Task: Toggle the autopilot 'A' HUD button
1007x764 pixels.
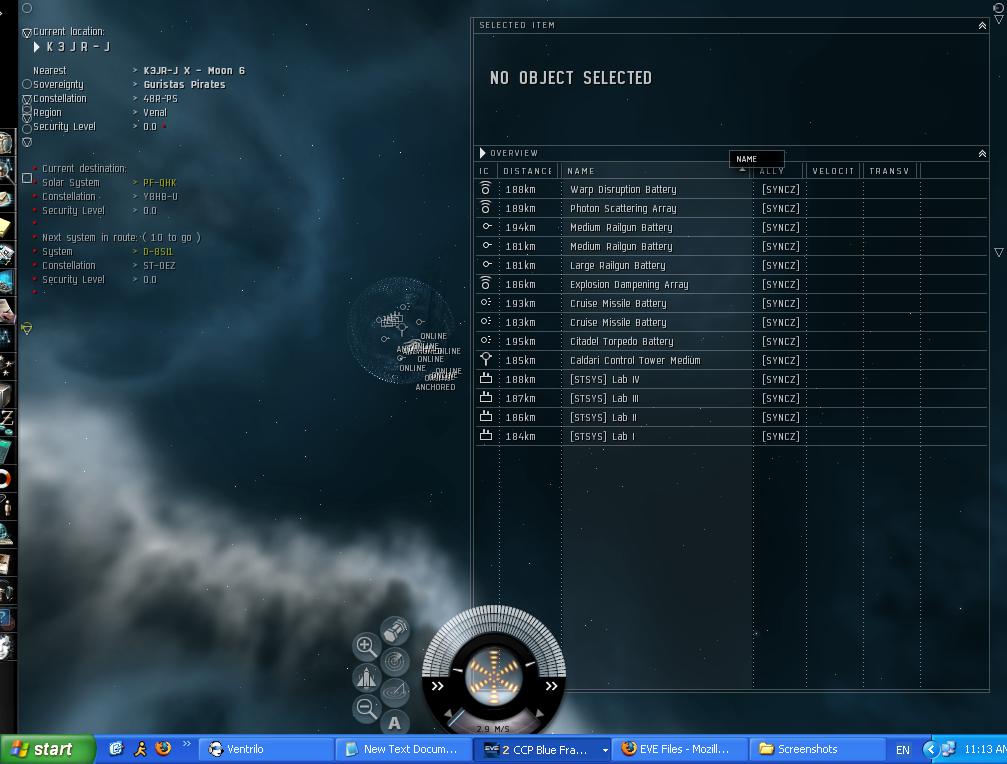Action: coord(394,723)
